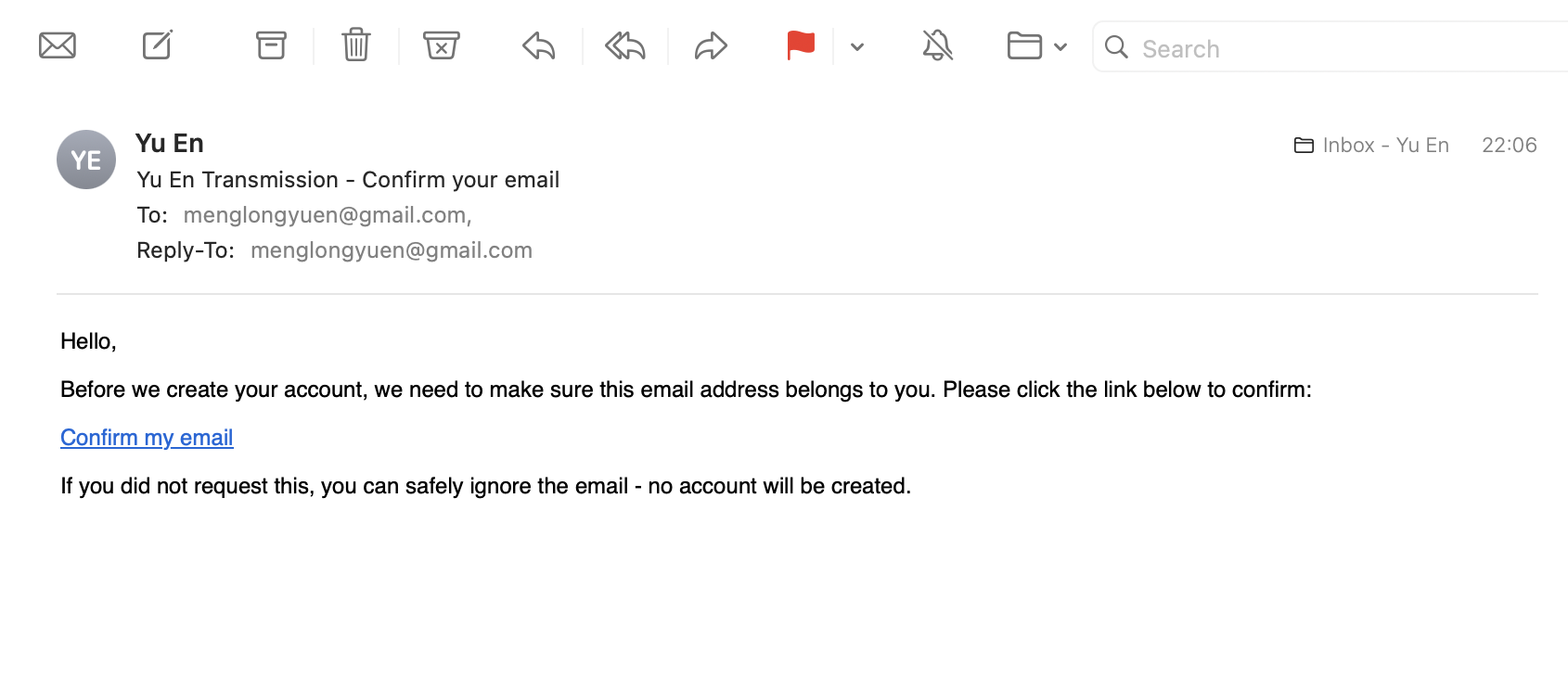Mute this conversation with the bell icon
The width and height of the screenshot is (1568, 690).
(x=938, y=45)
